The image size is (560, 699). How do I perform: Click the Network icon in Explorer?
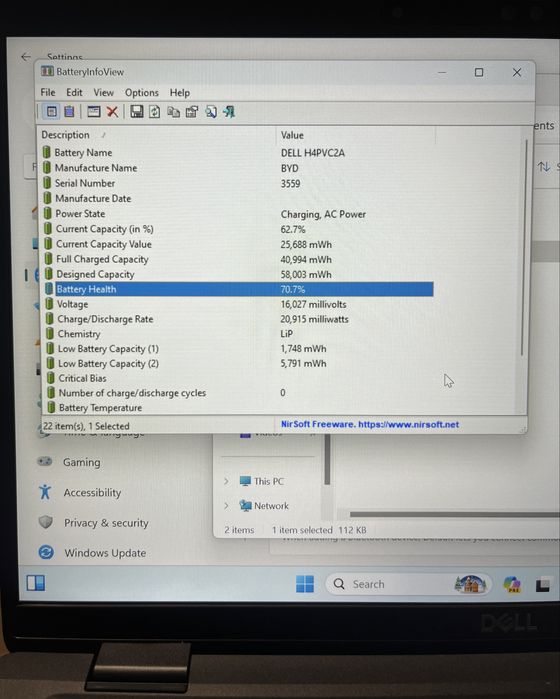click(245, 506)
